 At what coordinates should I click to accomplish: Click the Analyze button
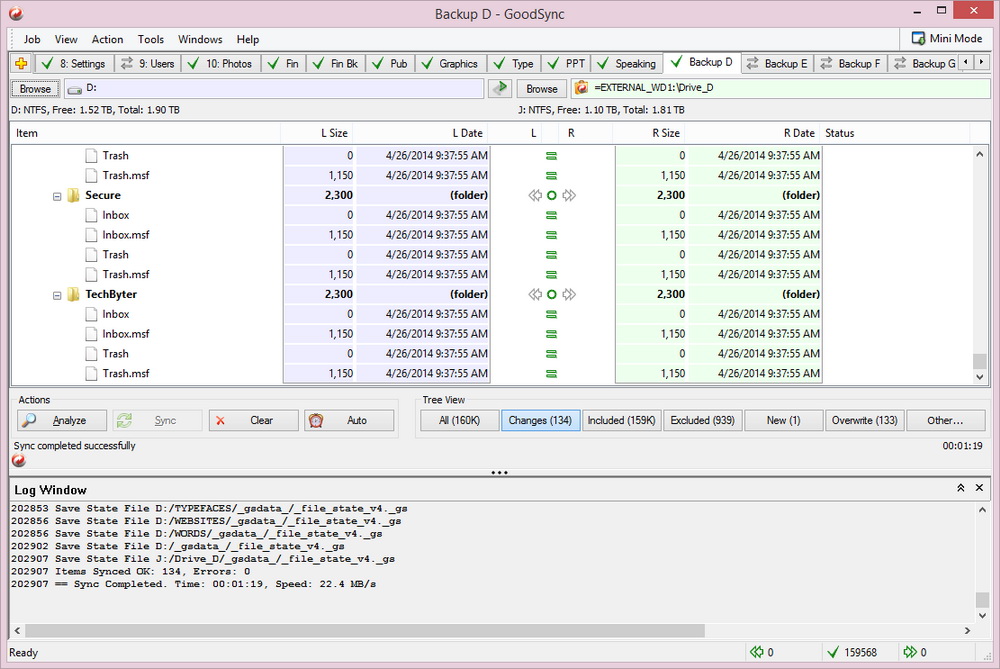tap(62, 420)
